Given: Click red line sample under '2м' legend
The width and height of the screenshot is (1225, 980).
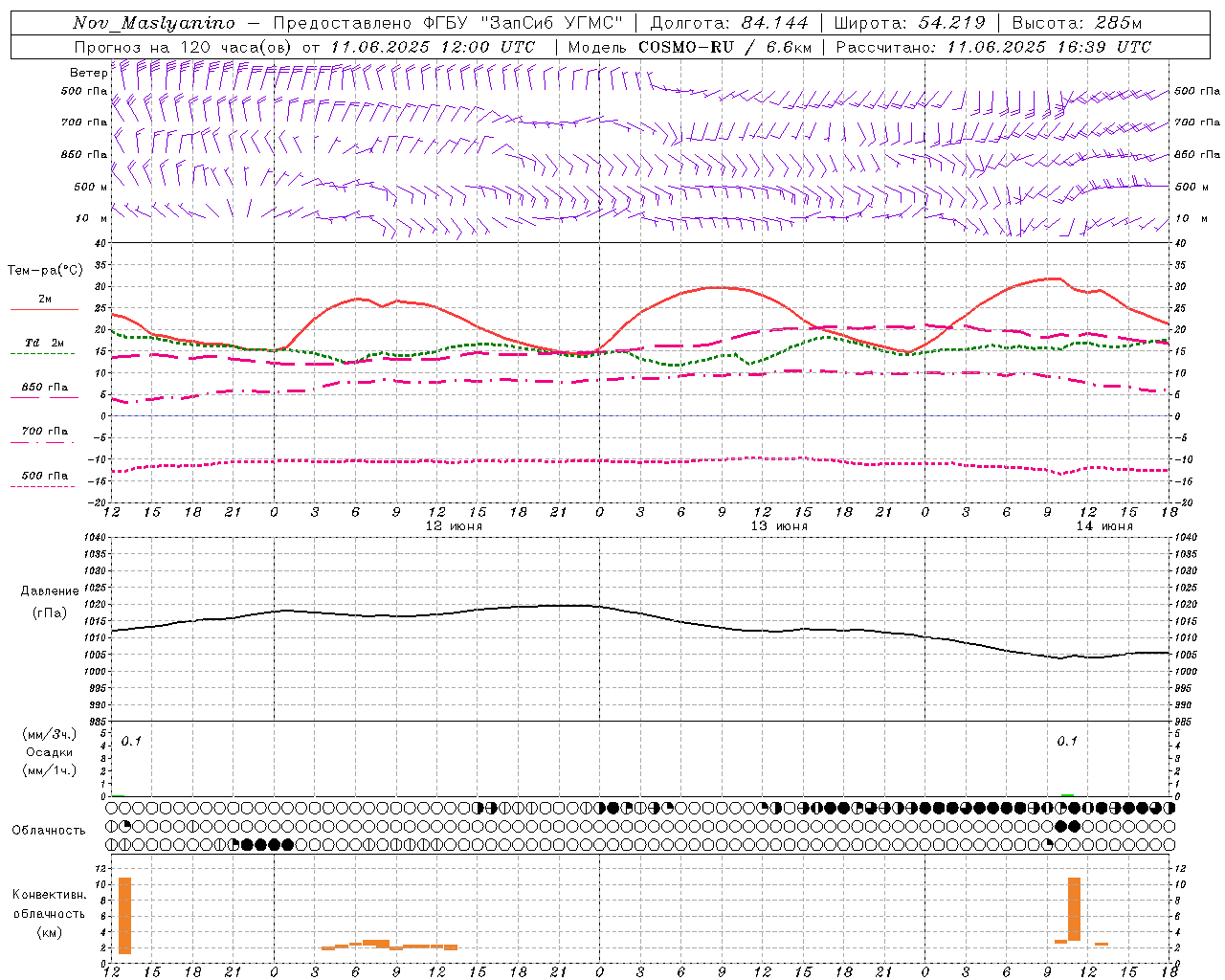Looking at the screenshot, I should (x=44, y=310).
